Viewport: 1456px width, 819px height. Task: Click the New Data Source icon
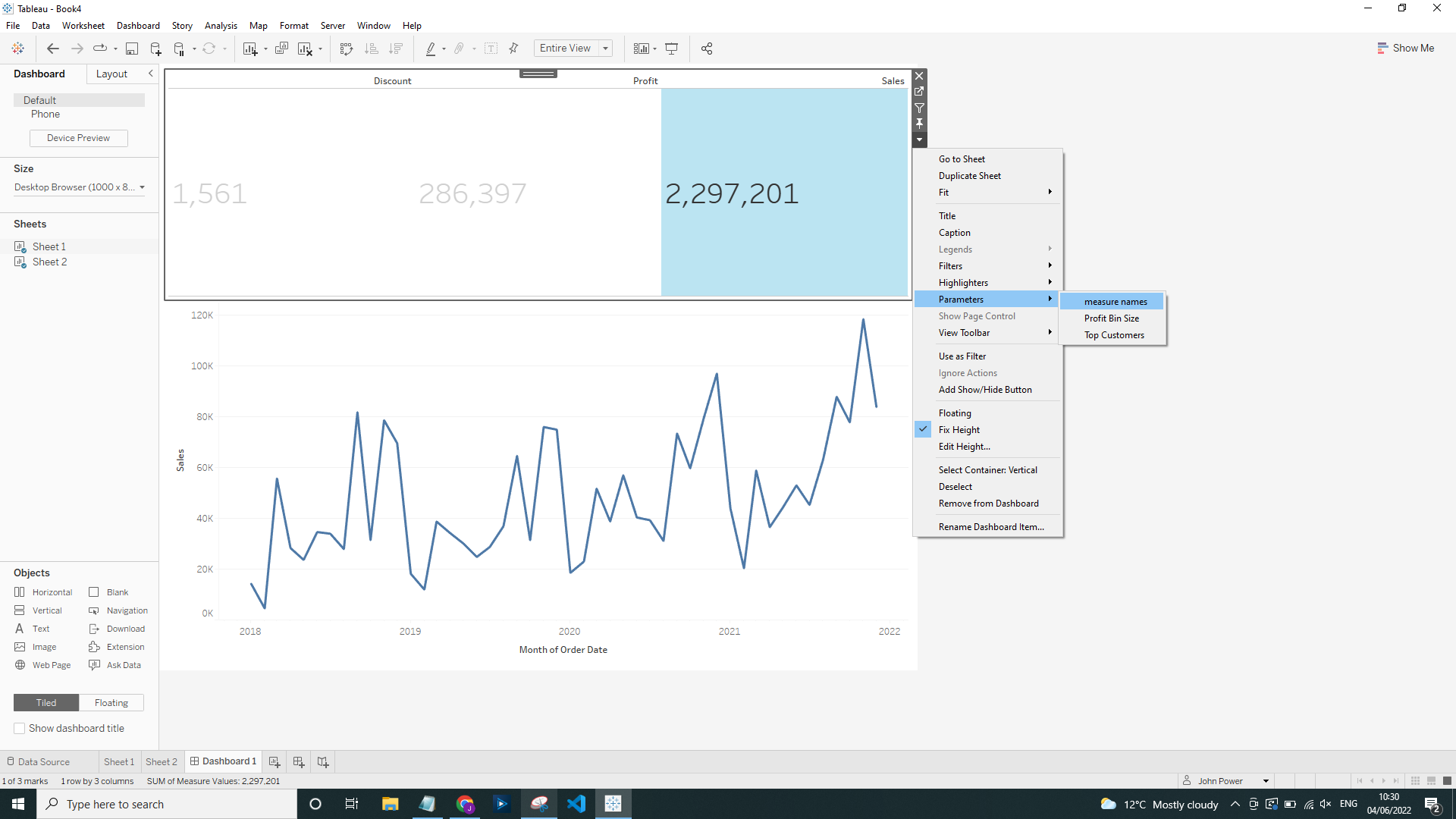(x=155, y=49)
